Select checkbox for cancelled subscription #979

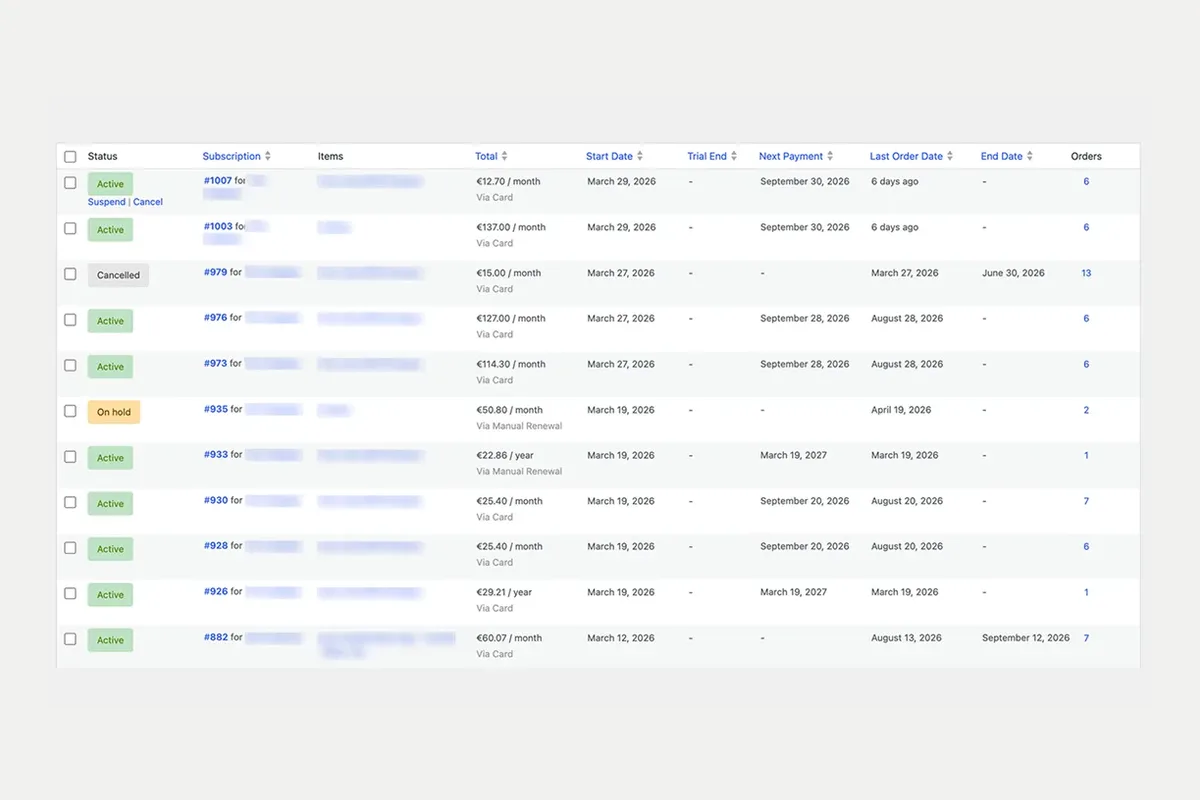coord(70,274)
